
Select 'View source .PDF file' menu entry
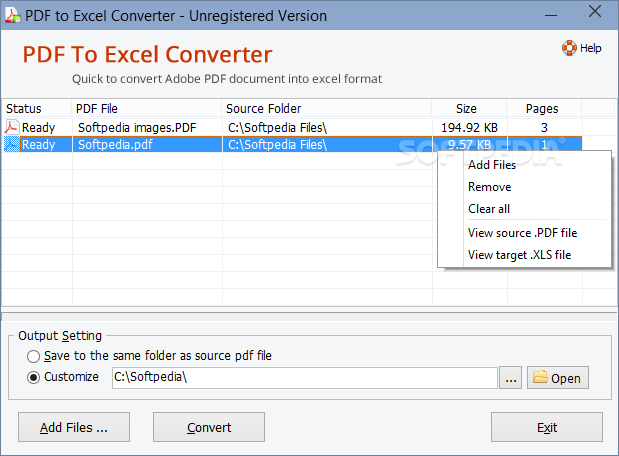(522, 233)
